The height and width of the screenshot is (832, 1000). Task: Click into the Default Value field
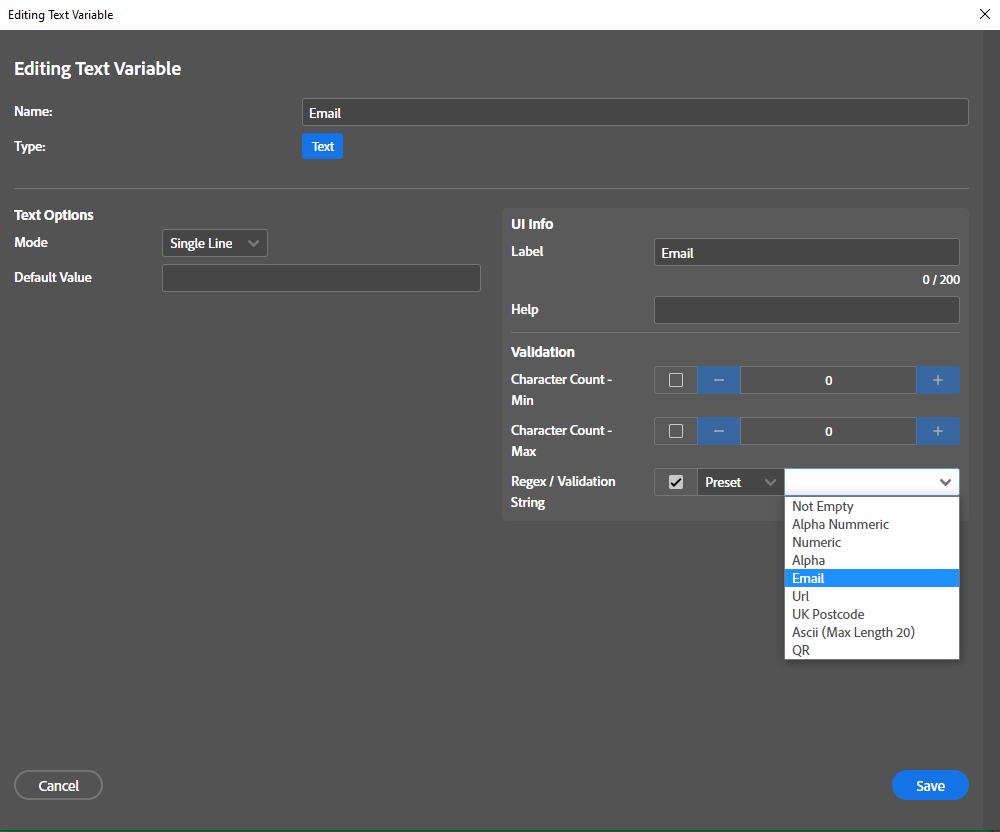321,278
